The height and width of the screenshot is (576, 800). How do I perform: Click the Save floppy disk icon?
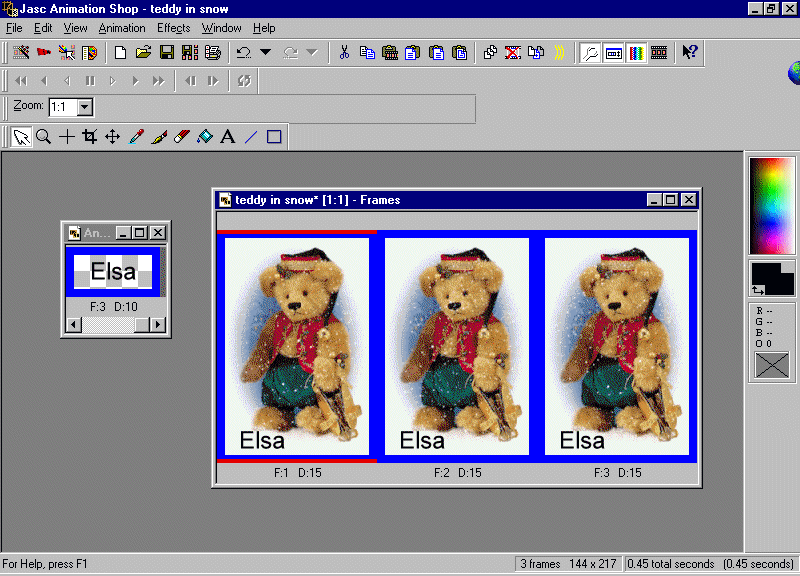tap(167, 52)
